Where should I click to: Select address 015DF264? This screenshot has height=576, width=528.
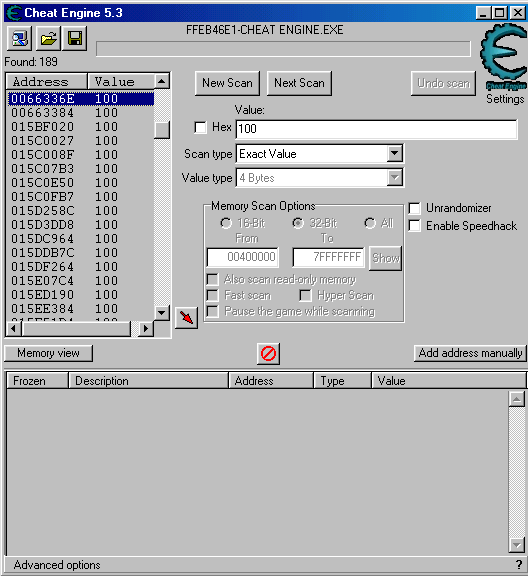point(80,267)
